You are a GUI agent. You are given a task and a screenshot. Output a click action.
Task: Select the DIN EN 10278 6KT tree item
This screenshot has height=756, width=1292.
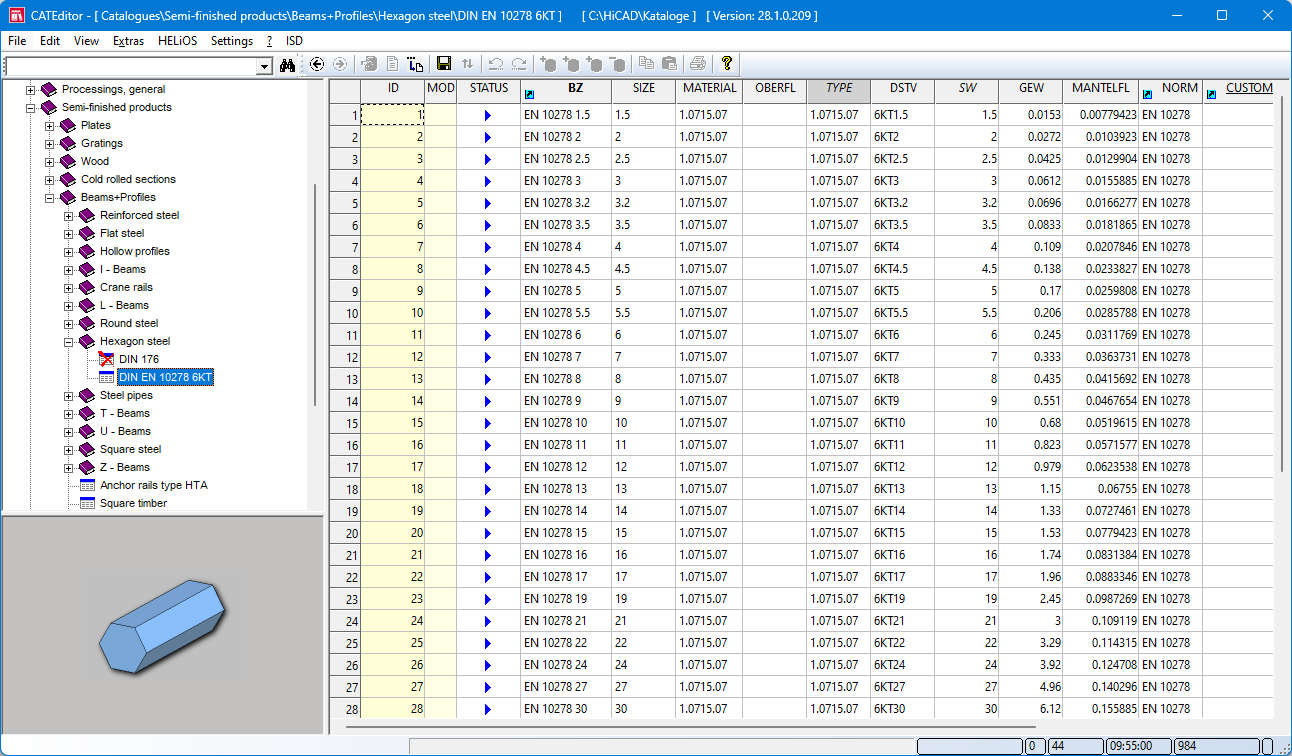click(165, 377)
